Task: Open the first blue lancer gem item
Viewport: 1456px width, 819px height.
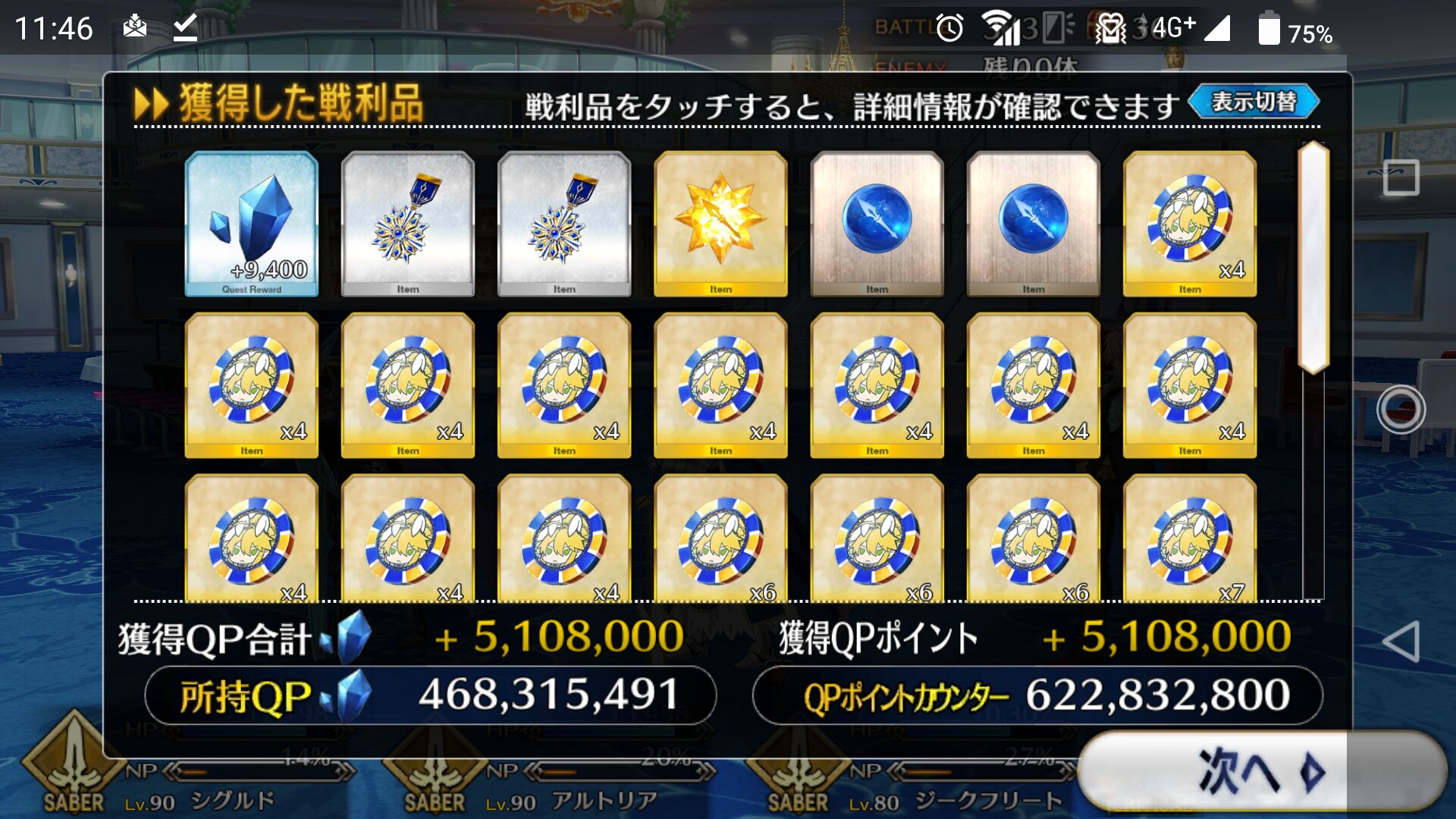Action: tap(877, 224)
